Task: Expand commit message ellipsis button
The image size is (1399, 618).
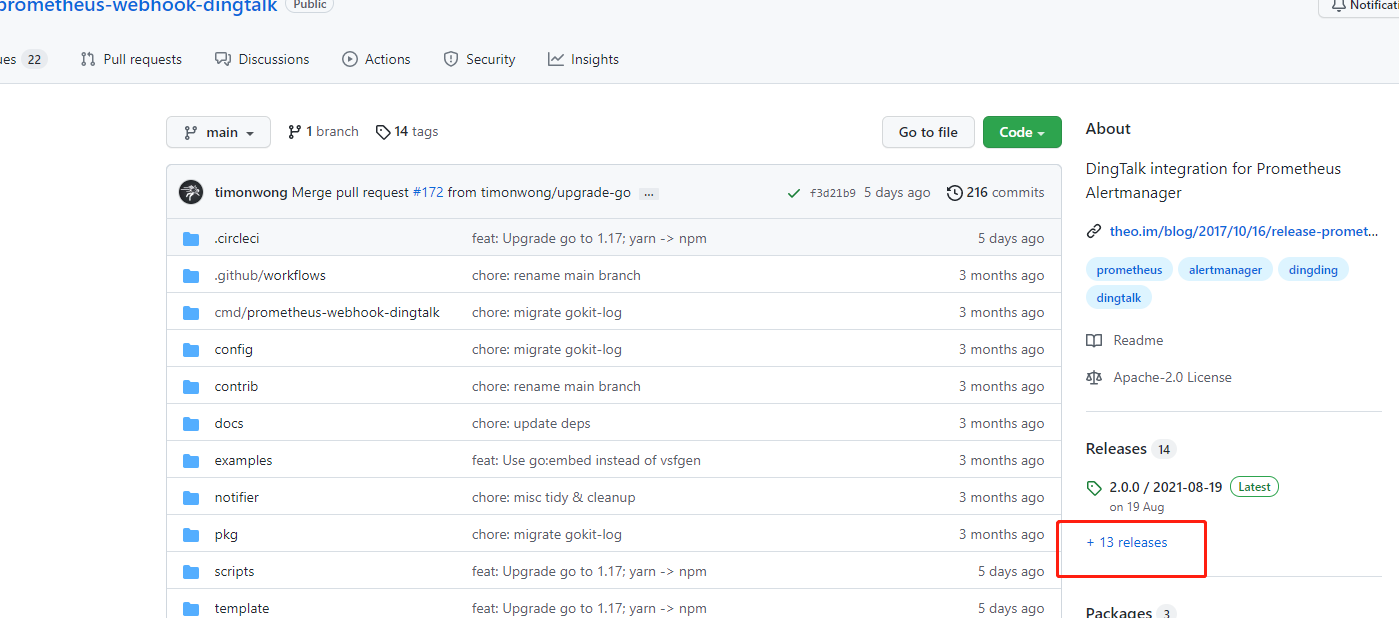Action: click(649, 193)
